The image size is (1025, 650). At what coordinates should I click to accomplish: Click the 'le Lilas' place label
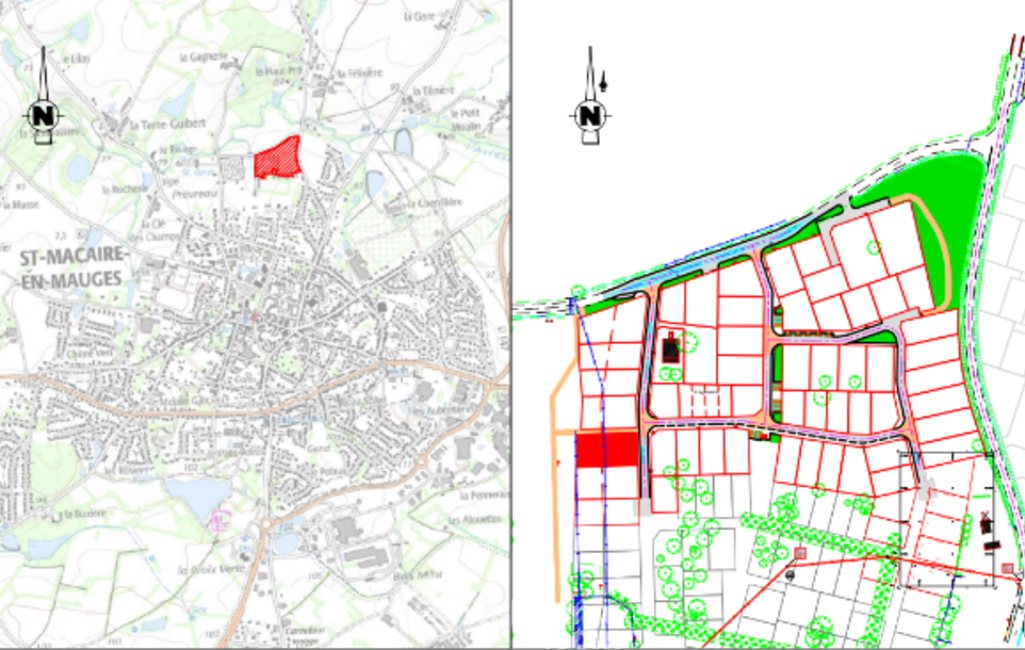click(x=76, y=59)
